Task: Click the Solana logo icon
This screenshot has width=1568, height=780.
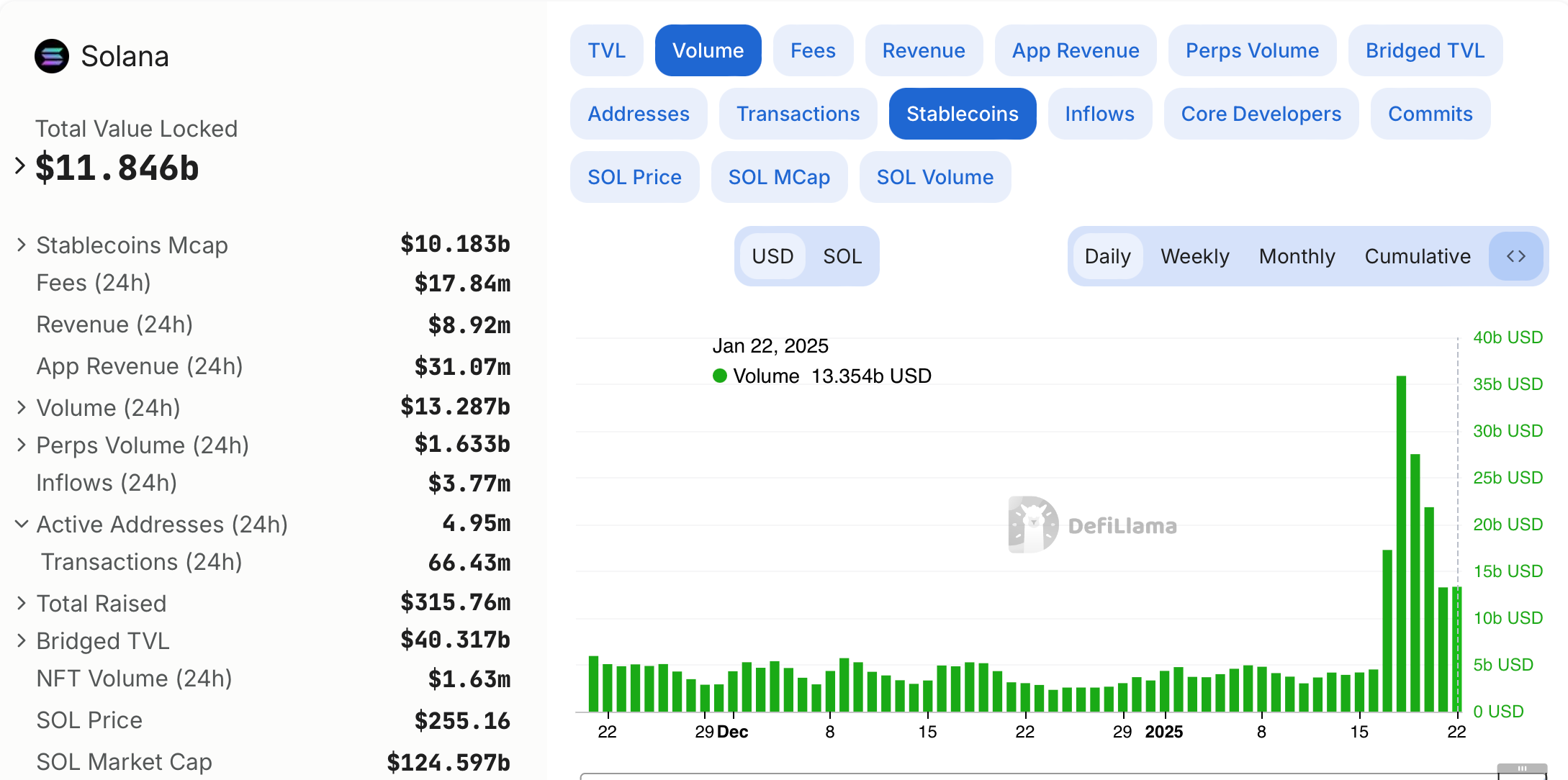Action: (x=52, y=56)
